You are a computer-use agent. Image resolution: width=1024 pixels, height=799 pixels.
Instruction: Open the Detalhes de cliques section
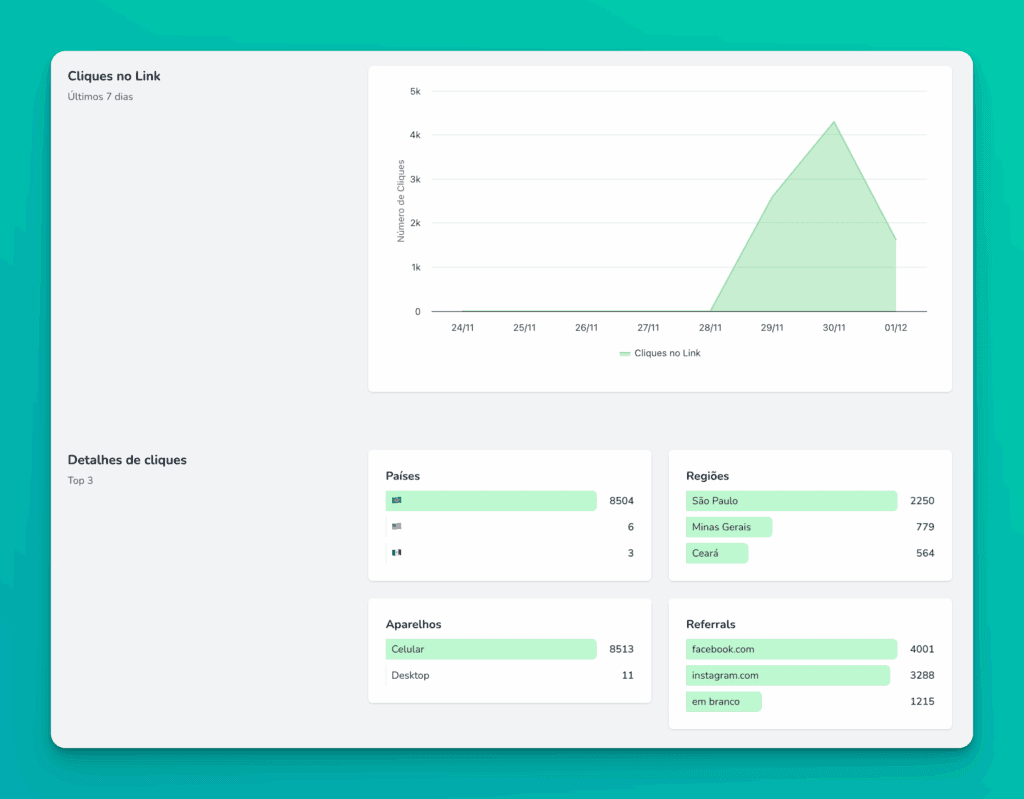(x=127, y=459)
